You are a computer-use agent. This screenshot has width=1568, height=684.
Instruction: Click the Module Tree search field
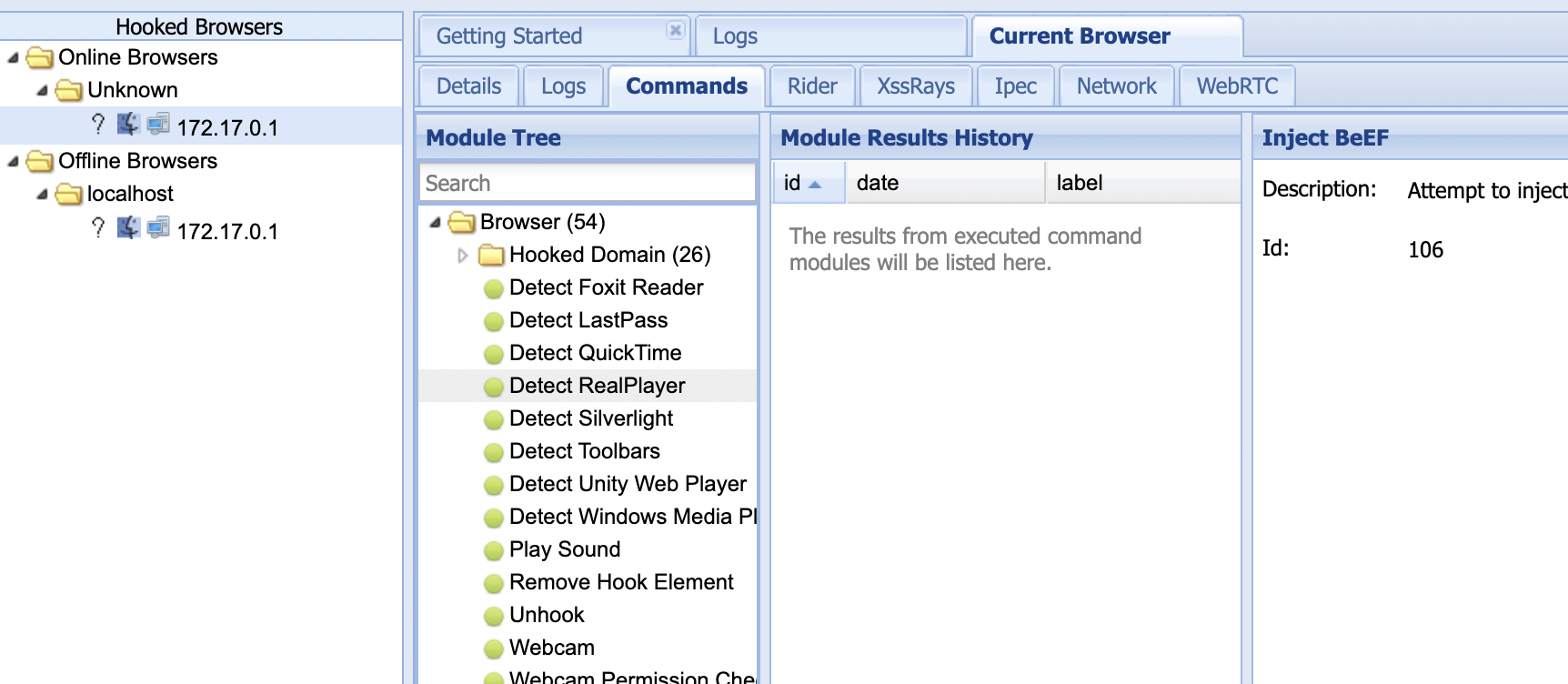[x=588, y=183]
